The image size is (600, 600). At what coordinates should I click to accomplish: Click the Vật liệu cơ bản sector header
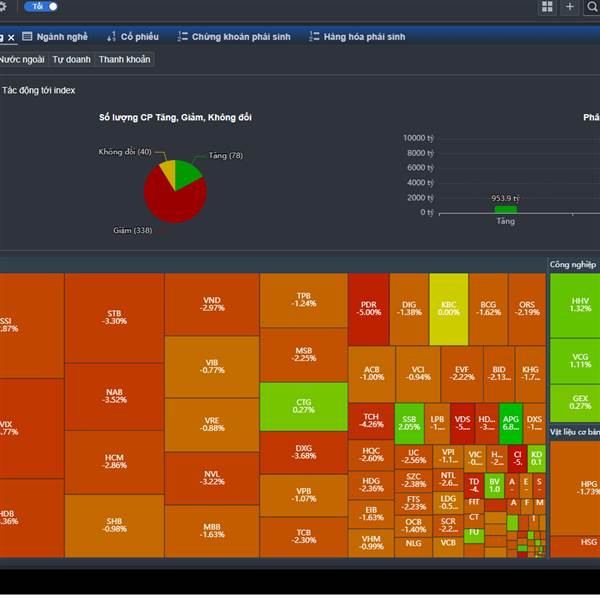point(575,432)
